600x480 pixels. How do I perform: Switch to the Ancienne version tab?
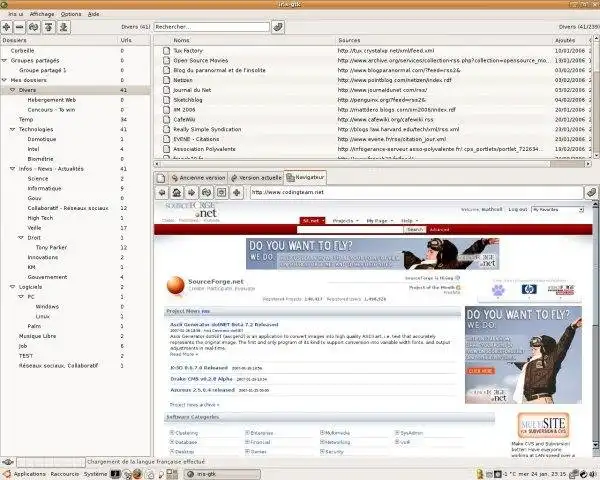click(198, 178)
